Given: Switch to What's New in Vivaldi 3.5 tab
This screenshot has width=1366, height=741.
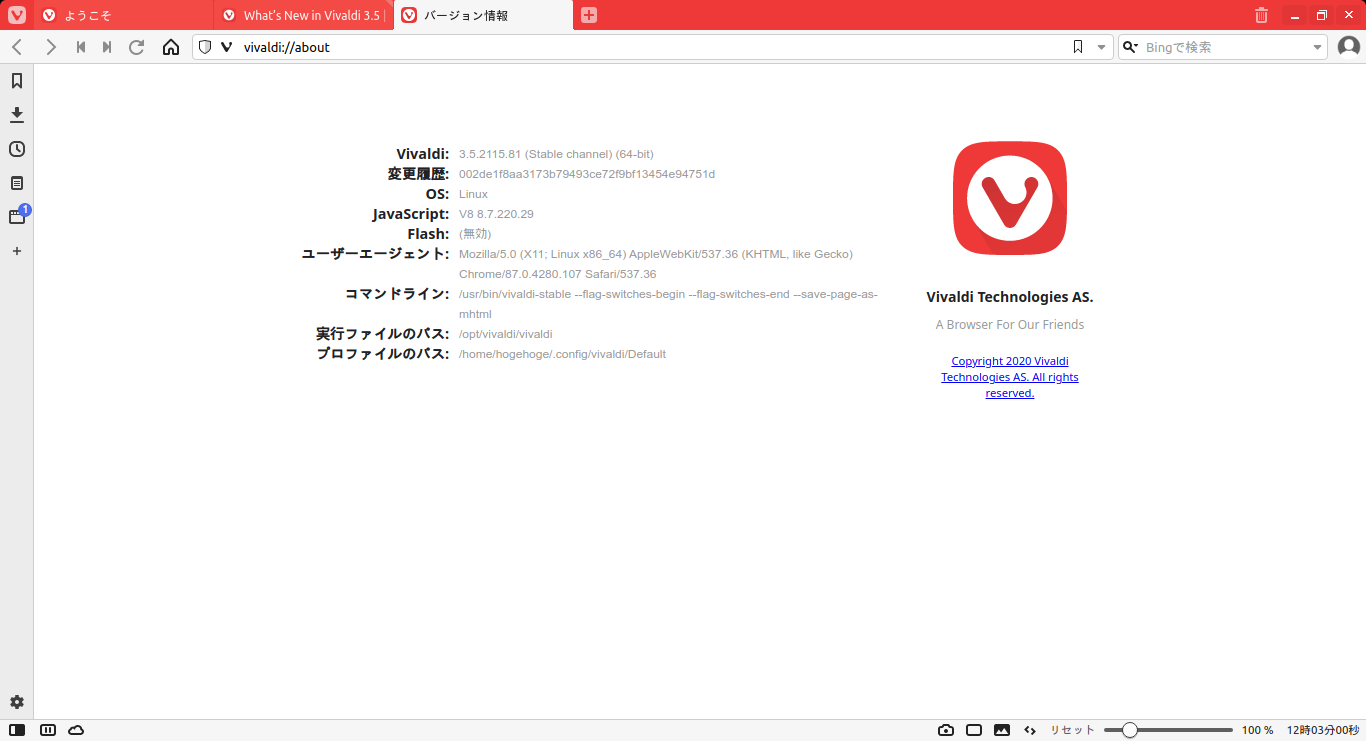Looking at the screenshot, I should (x=304, y=15).
